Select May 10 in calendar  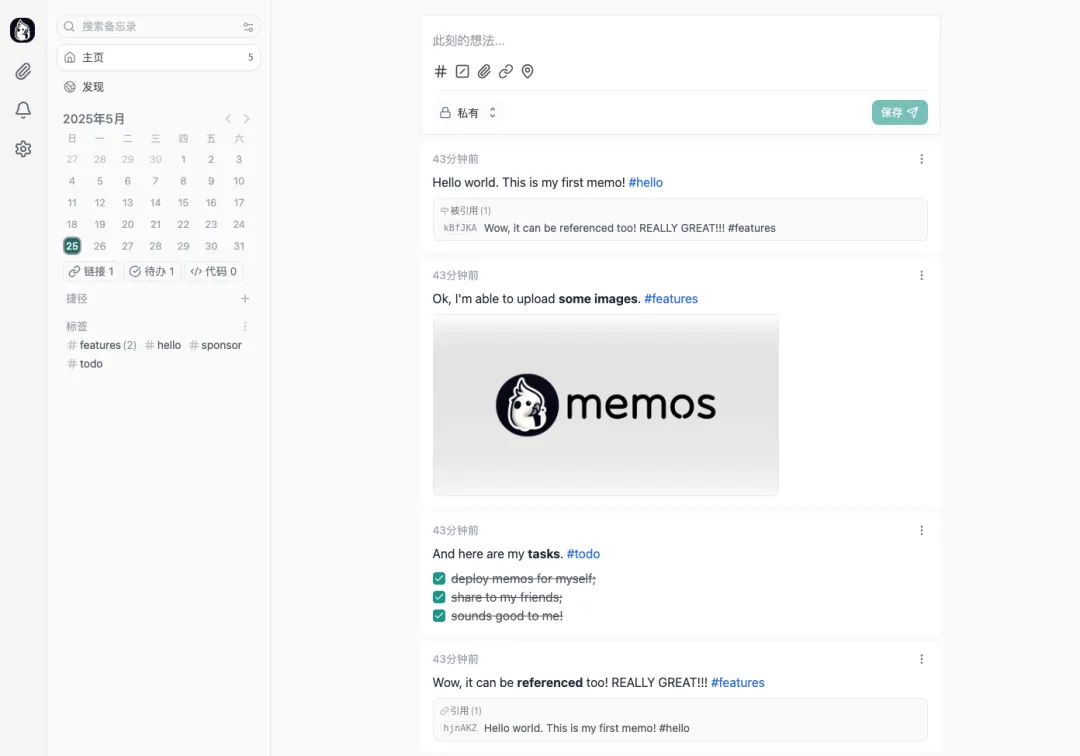(x=239, y=181)
